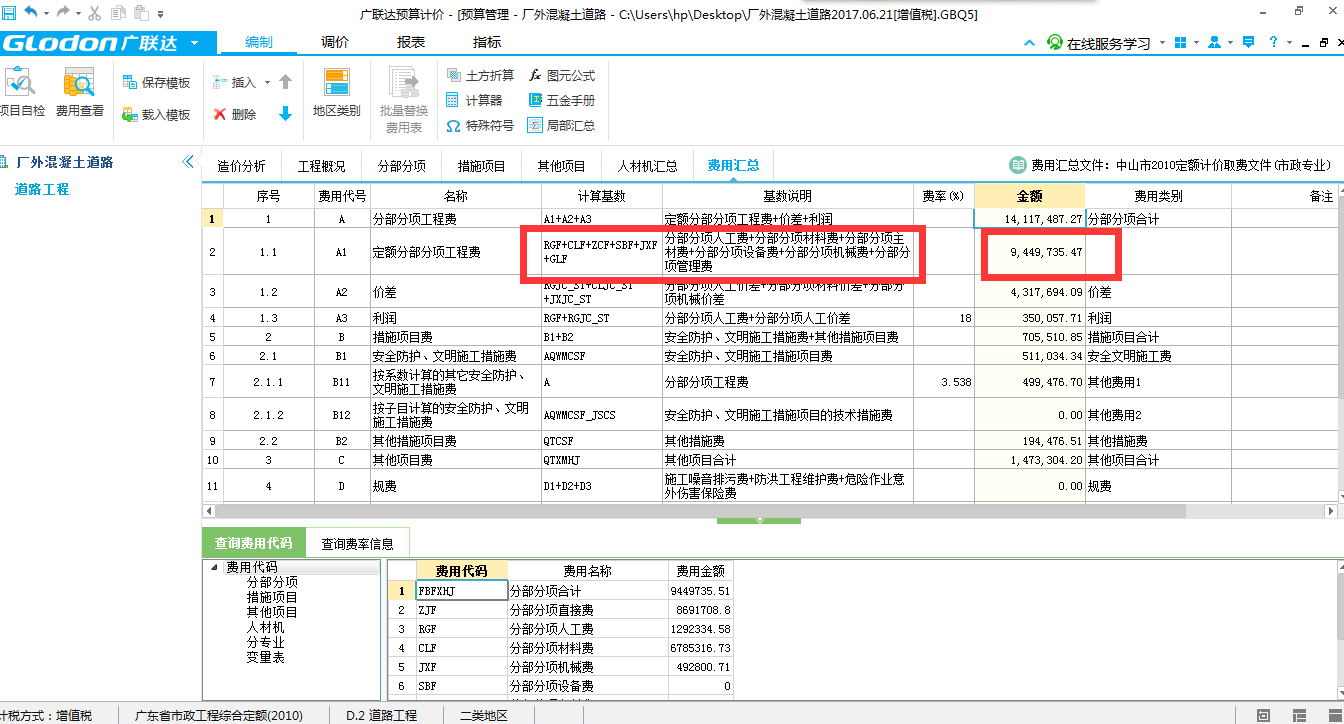Screen dimensions: 1344x724
Task: Click 载入模板 load template
Action: [156, 115]
